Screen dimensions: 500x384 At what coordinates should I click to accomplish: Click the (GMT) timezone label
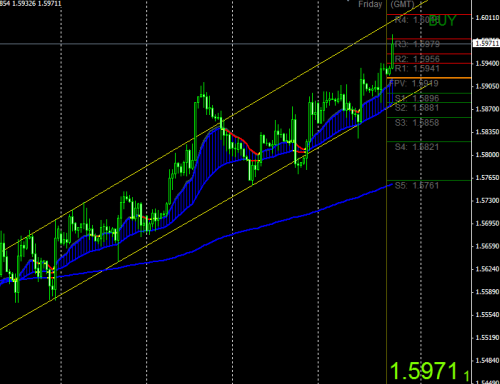click(x=402, y=4)
